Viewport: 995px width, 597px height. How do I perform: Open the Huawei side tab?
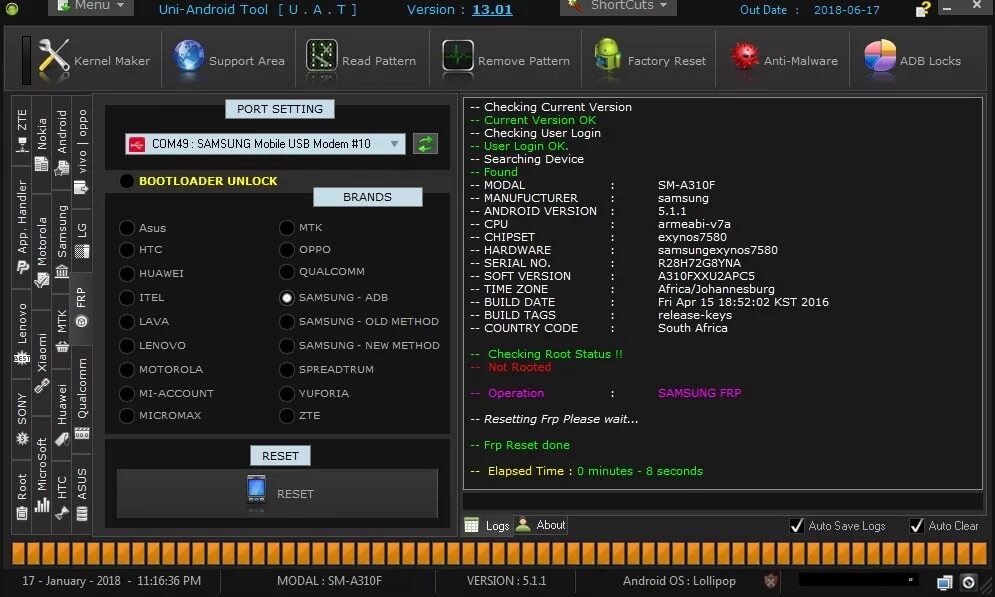pyautogui.click(x=62, y=414)
